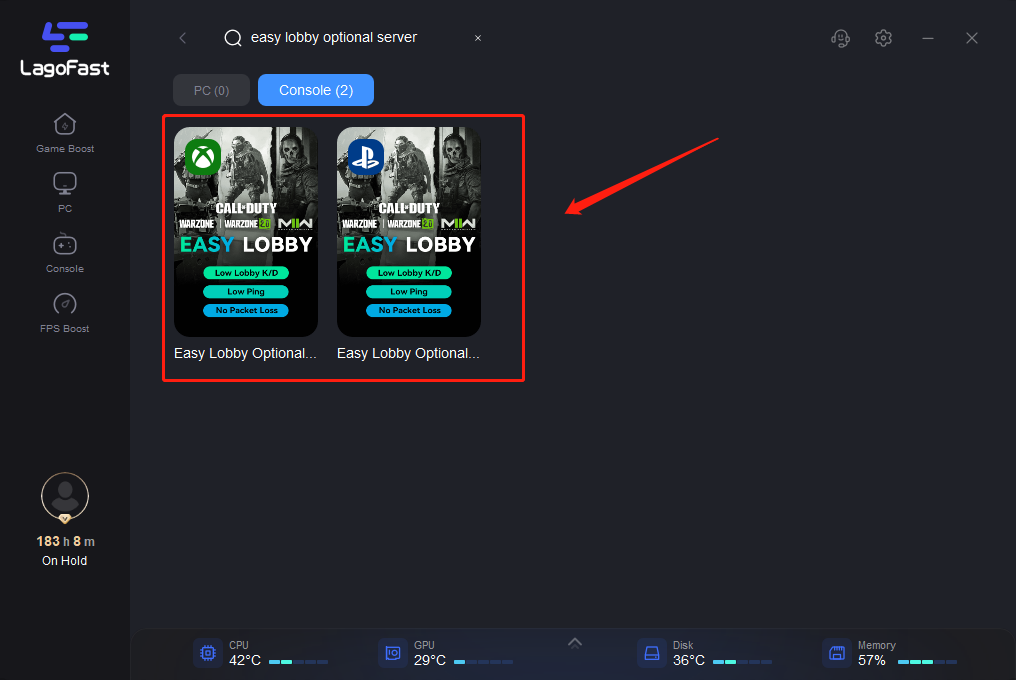Clear the search text with the X
The image size is (1016, 680).
477,38
